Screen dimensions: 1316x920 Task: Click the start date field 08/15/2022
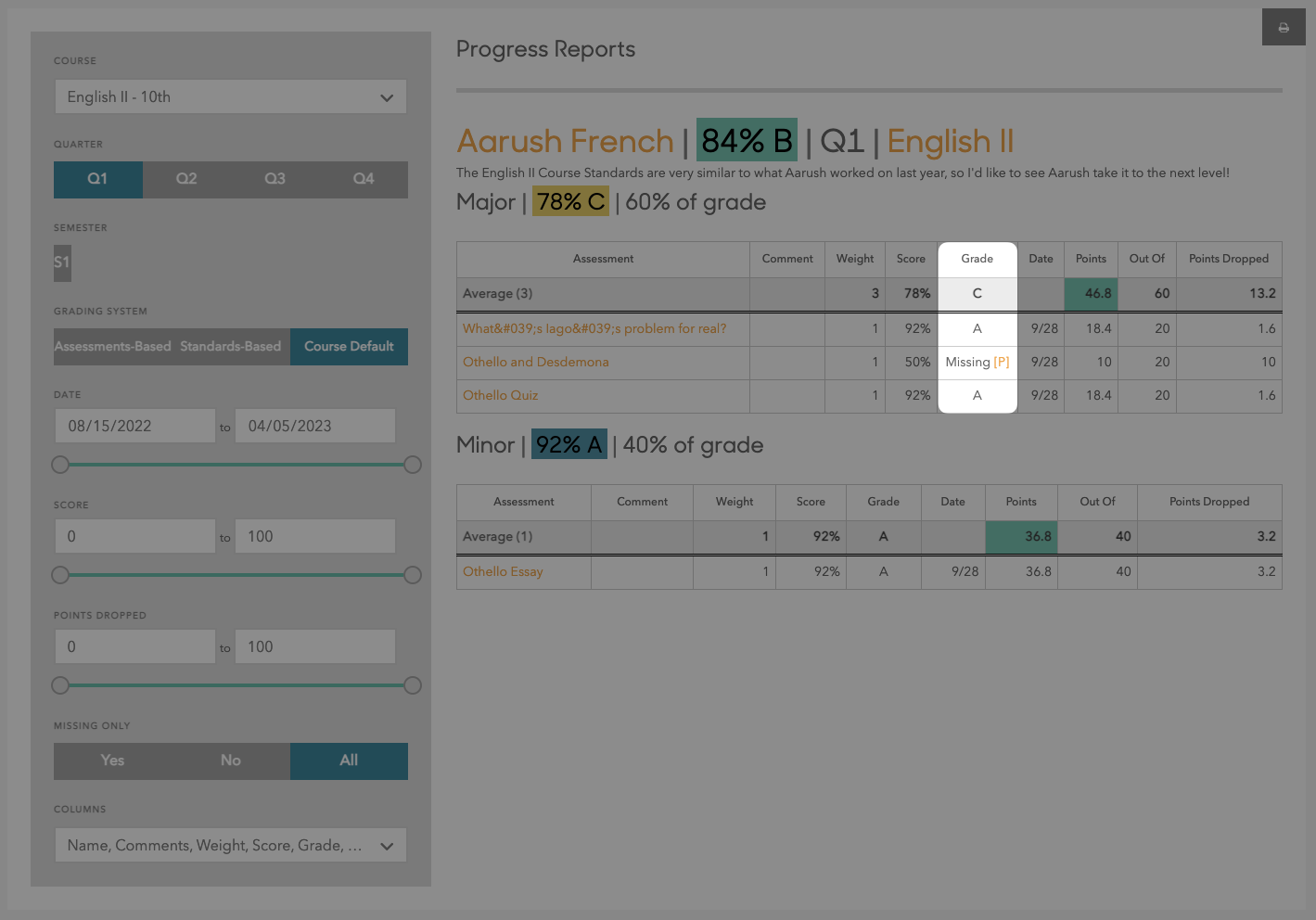point(134,427)
